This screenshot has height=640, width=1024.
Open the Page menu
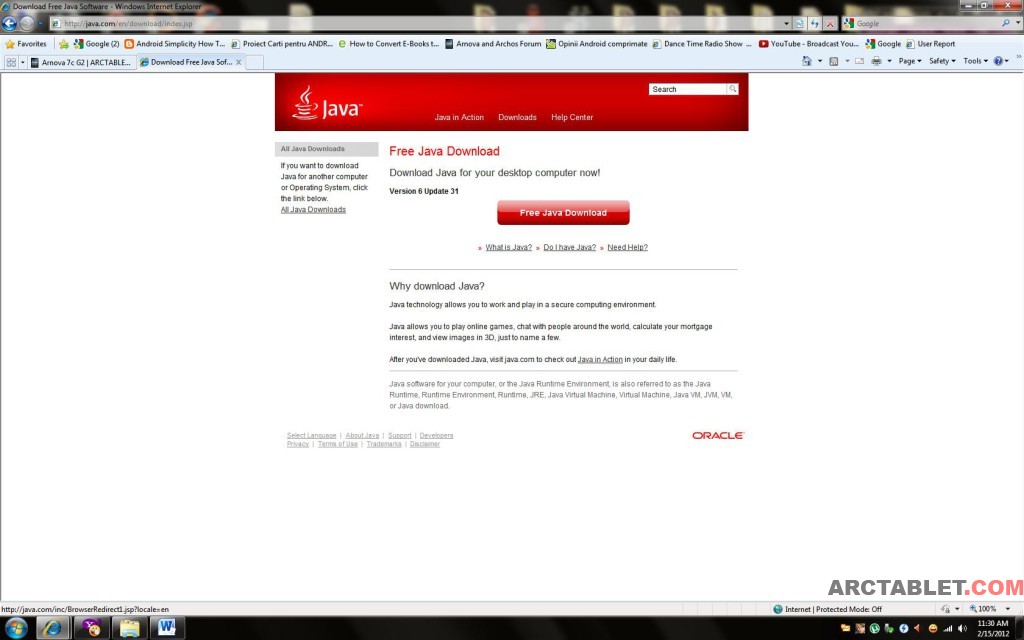[x=910, y=61]
